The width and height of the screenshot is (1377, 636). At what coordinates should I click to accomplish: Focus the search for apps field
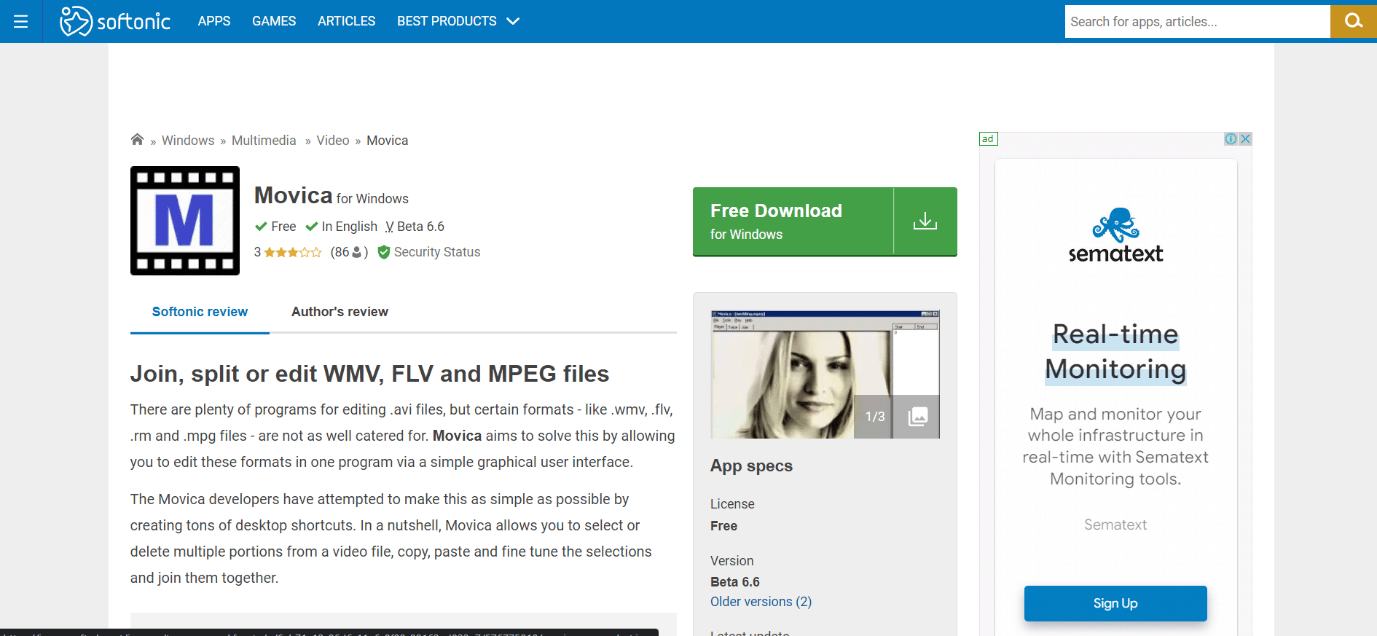1197,21
